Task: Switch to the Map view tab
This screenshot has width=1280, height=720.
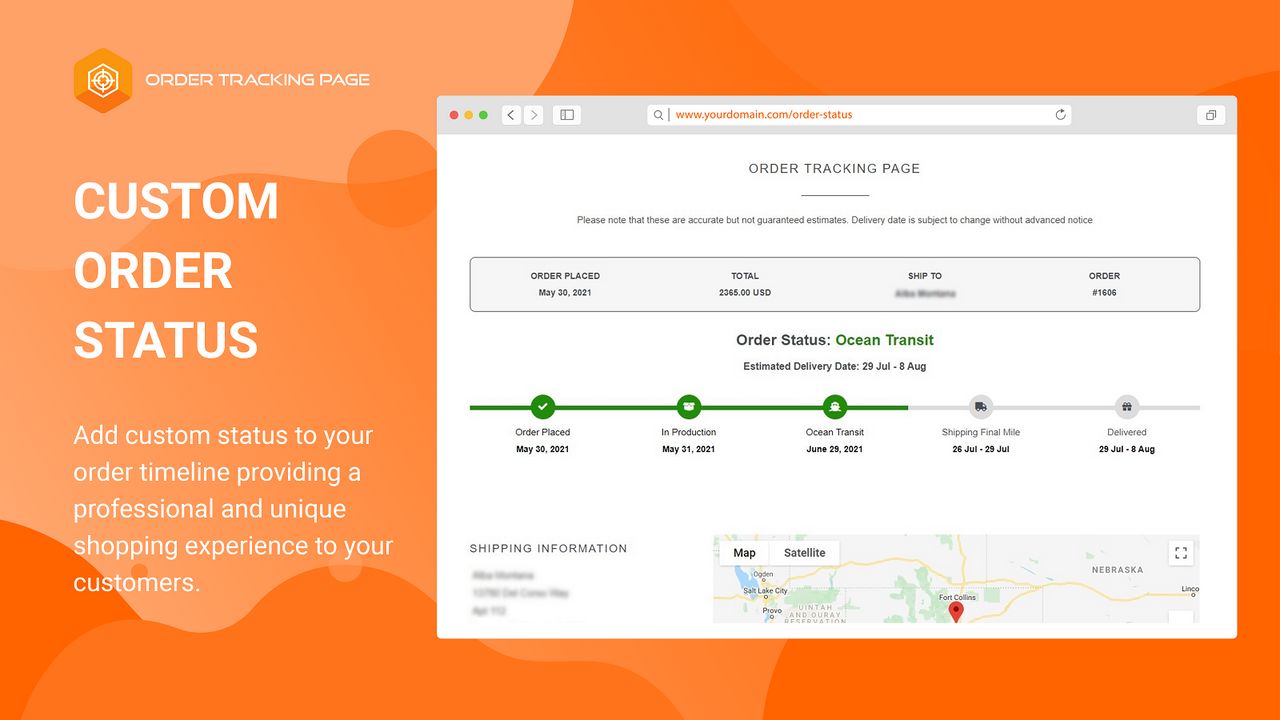Action: [x=744, y=553]
